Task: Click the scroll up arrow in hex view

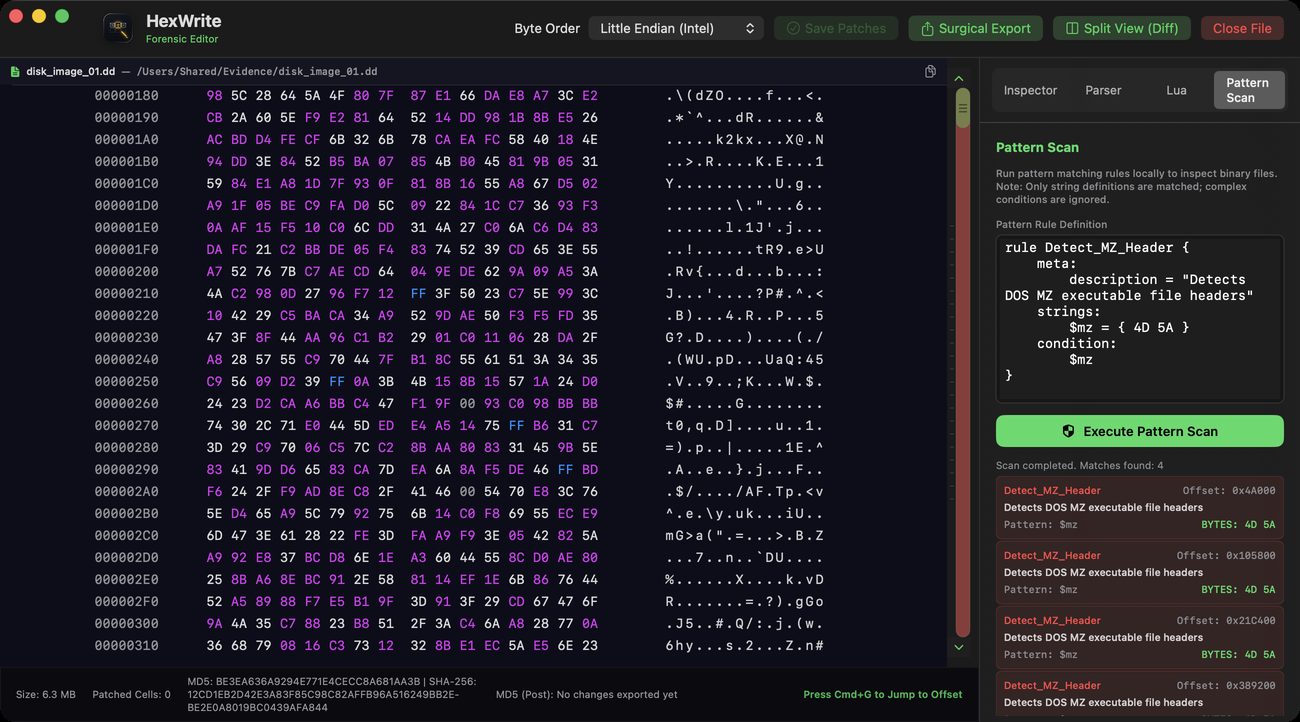Action: (x=959, y=78)
